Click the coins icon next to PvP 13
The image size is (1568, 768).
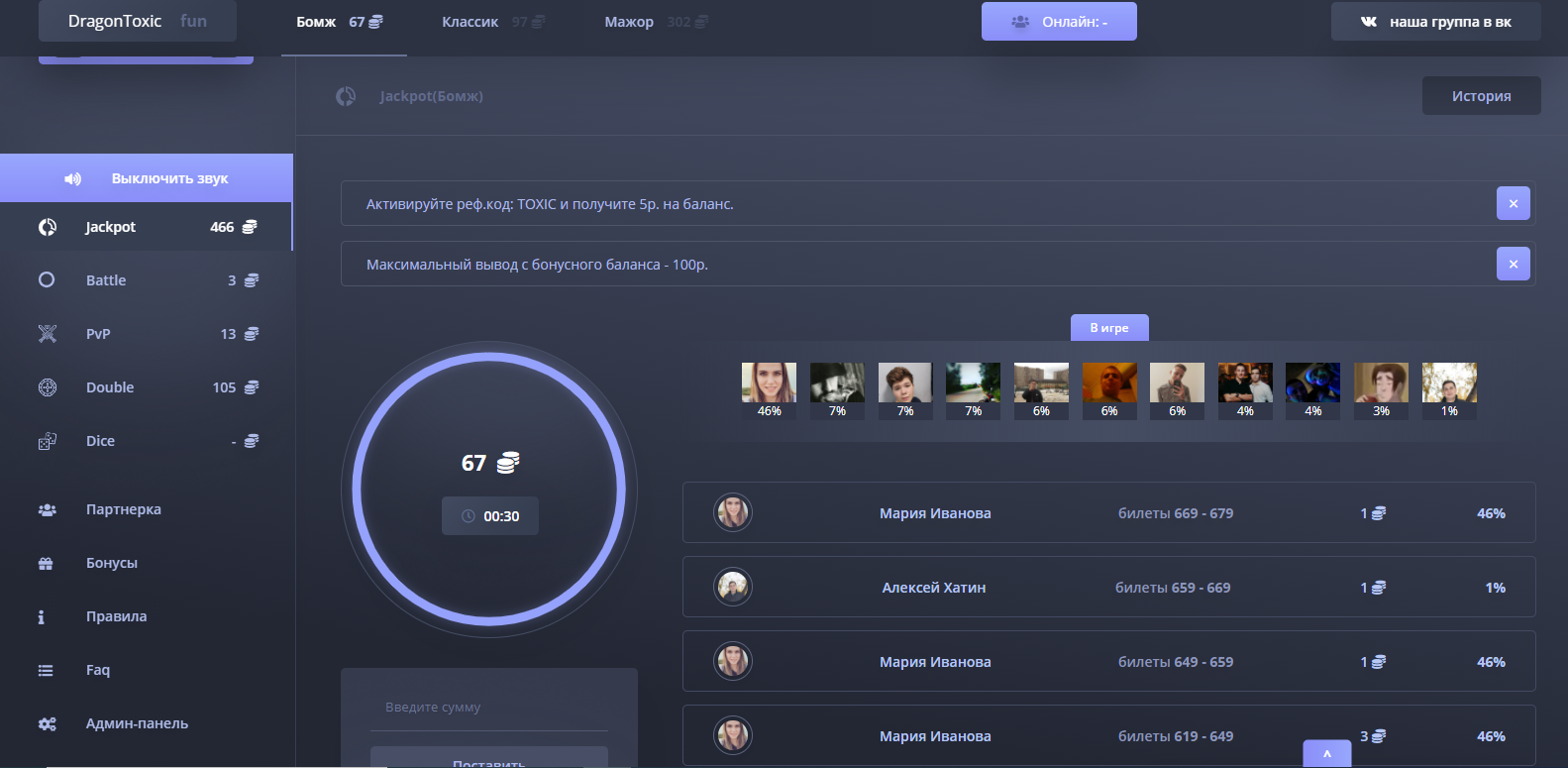[x=252, y=334]
